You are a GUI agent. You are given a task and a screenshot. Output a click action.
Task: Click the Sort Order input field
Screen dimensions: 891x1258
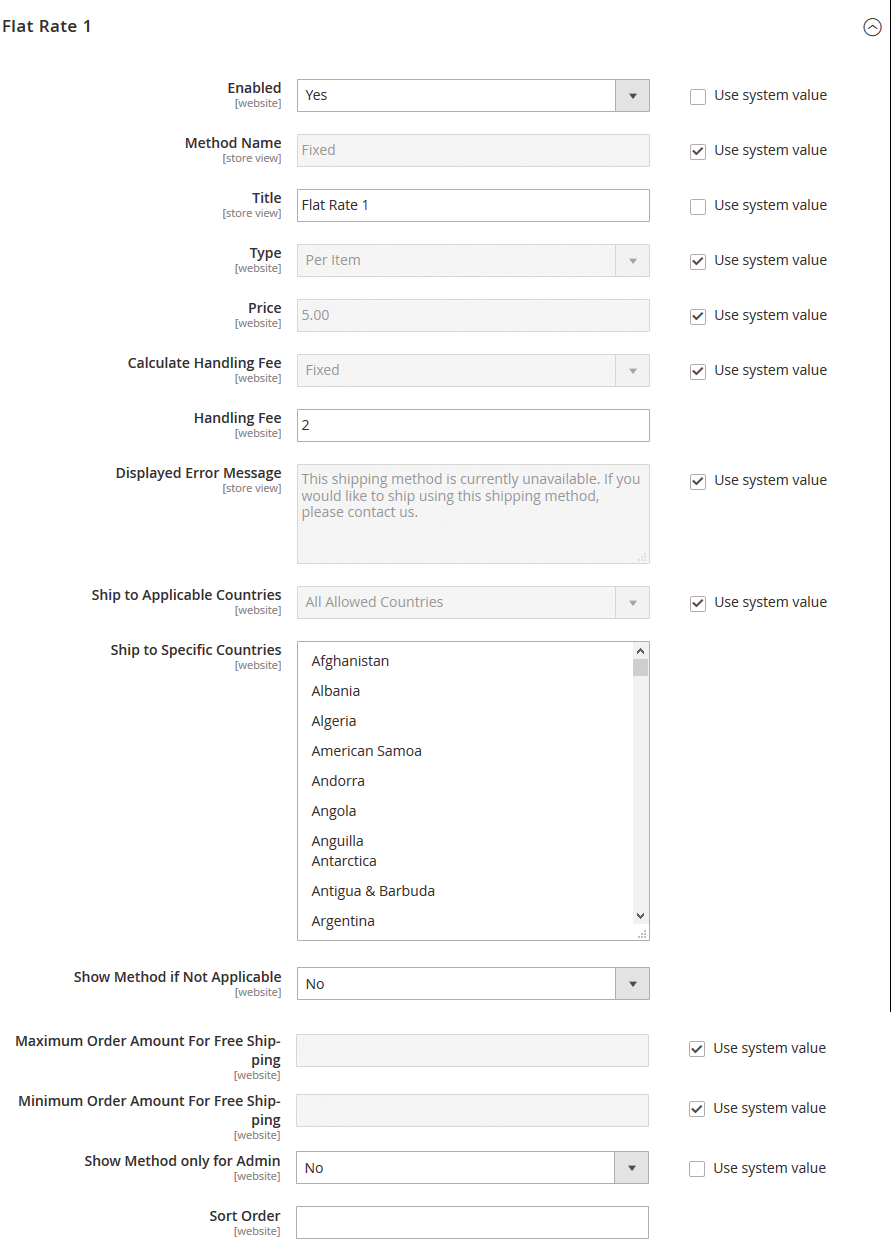tap(472, 1223)
